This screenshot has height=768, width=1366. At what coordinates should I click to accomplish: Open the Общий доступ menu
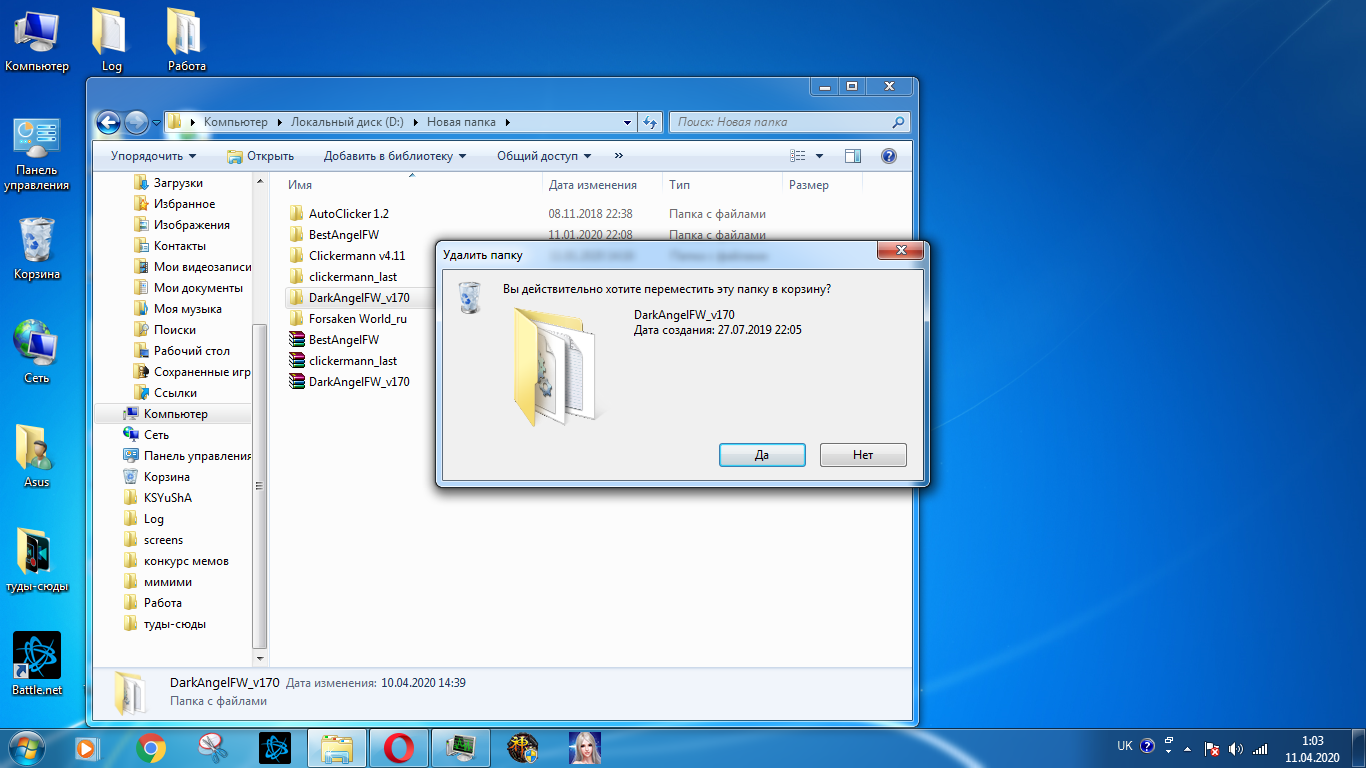544,156
